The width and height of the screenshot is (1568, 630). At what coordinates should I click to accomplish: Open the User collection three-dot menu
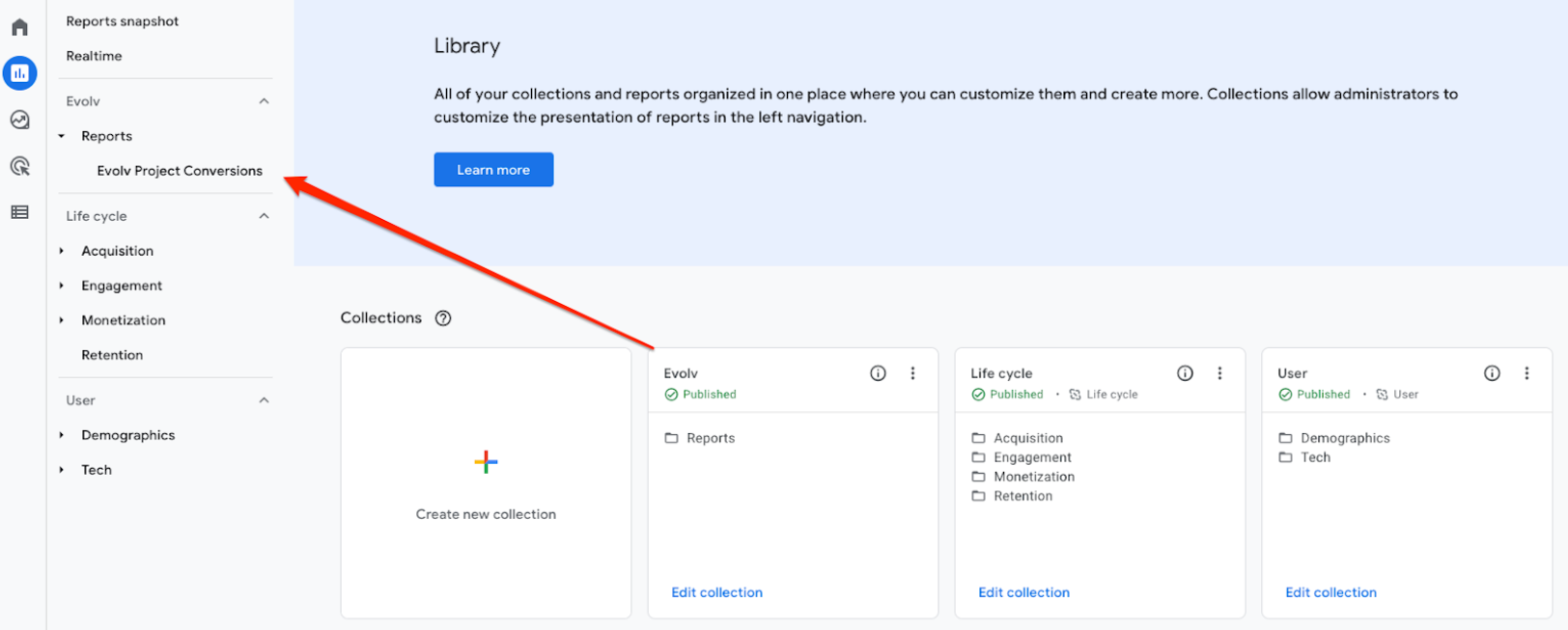click(1526, 373)
